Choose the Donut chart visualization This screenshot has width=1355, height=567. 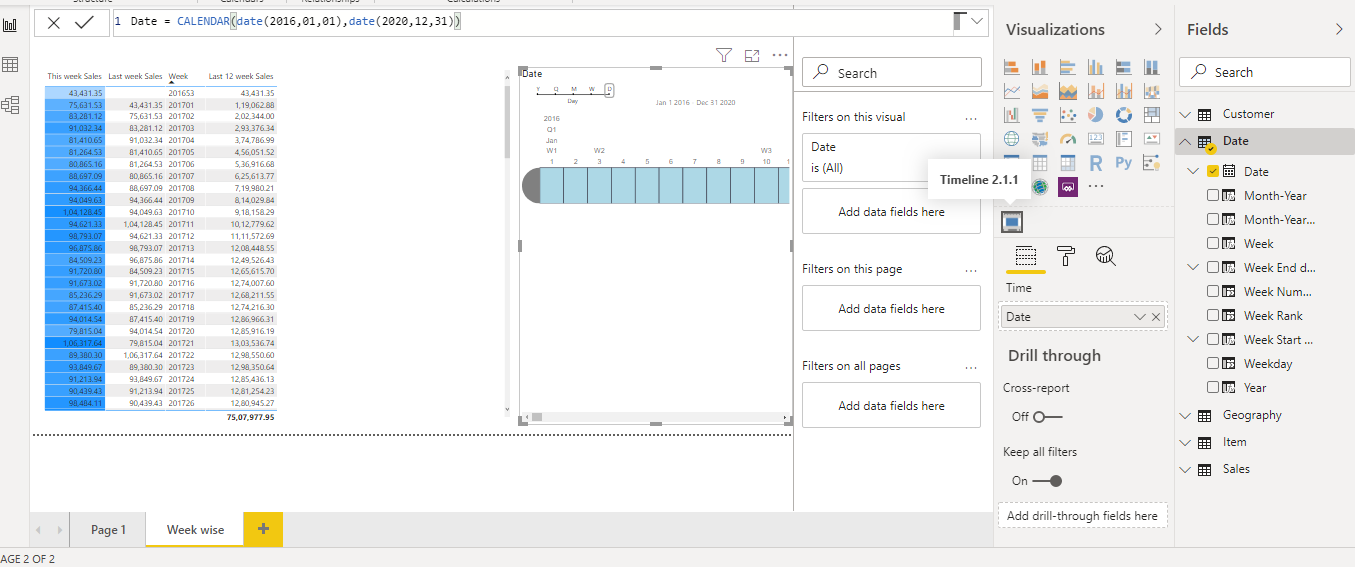(1124, 115)
